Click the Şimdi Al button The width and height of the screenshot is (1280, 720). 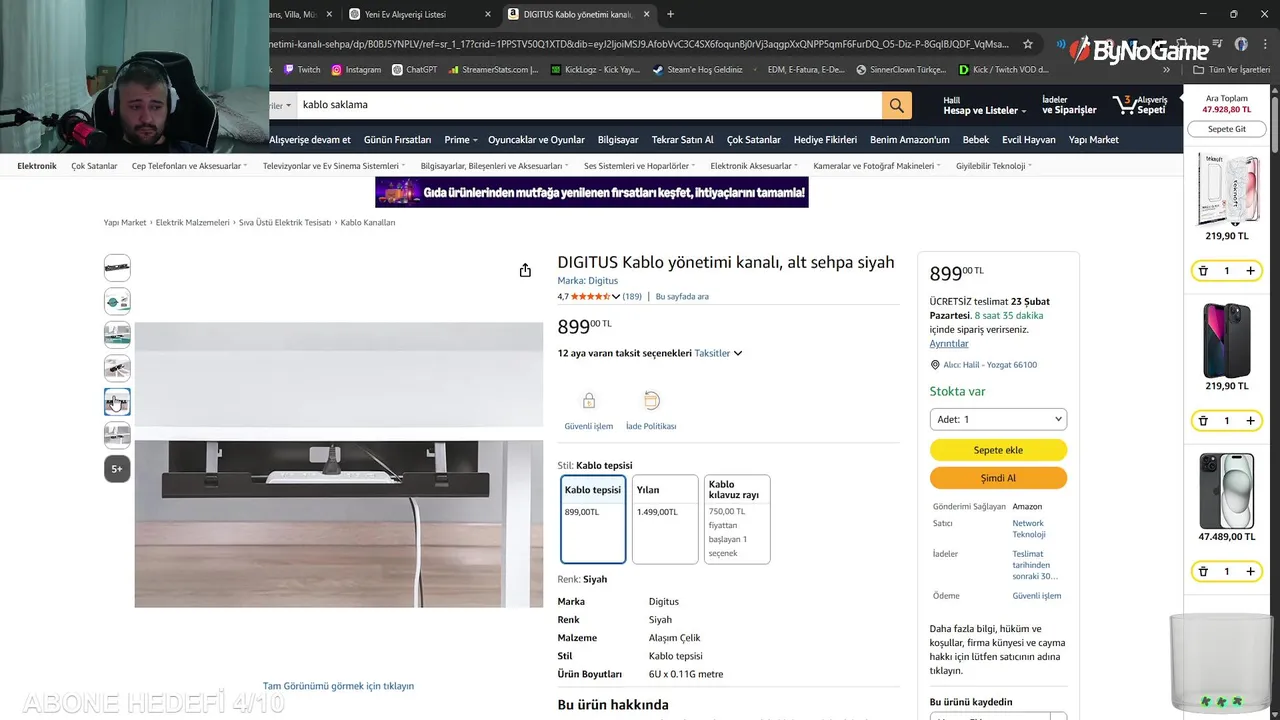coord(998,478)
